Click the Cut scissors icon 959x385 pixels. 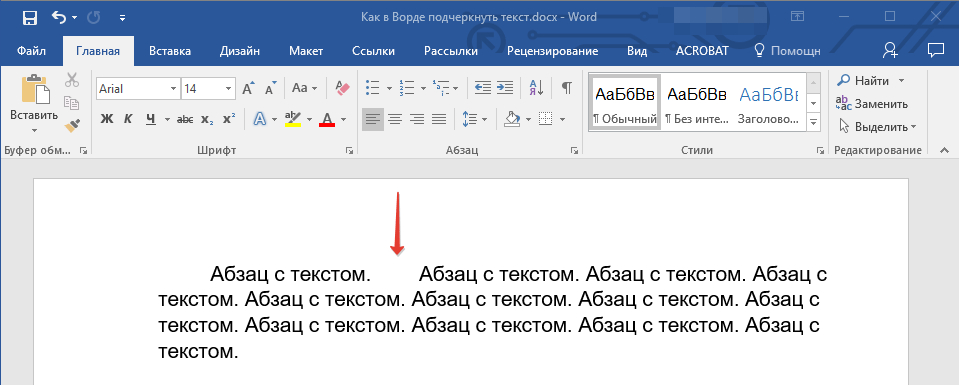pyautogui.click(x=72, y=80)
